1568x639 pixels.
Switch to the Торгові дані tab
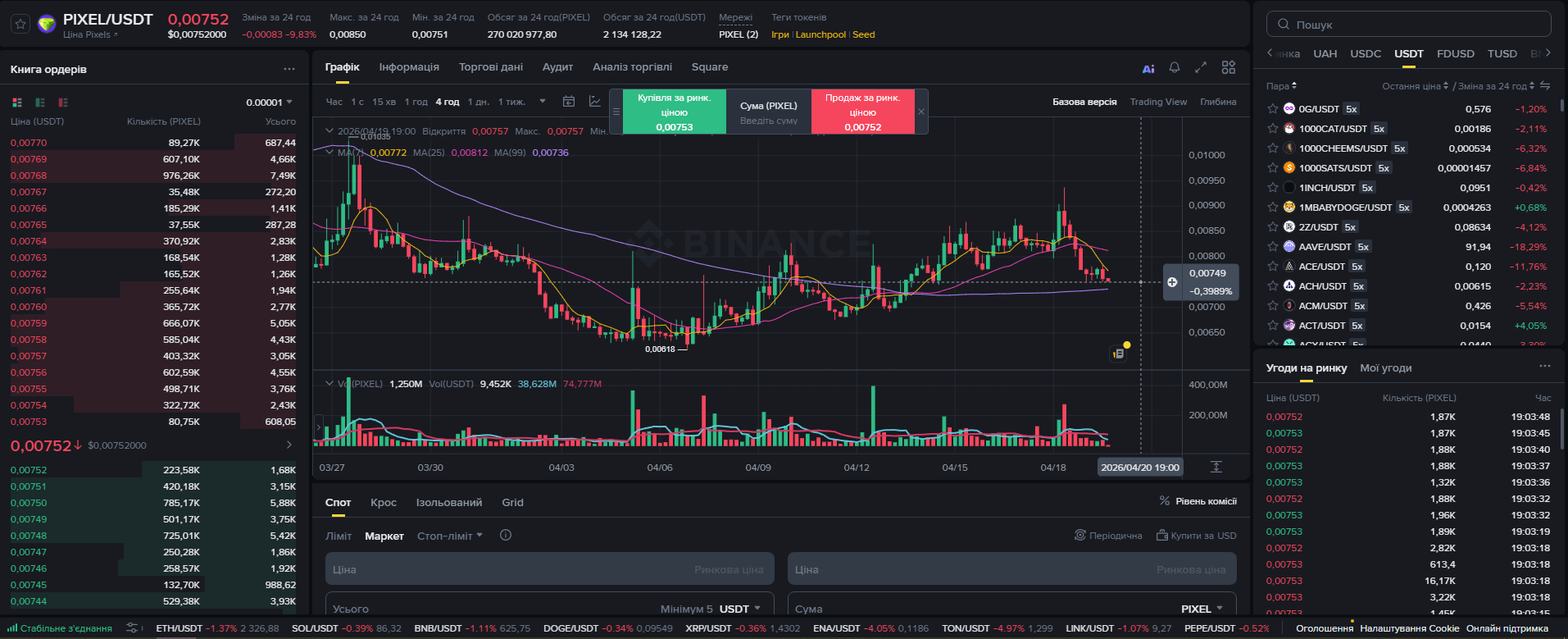[491, 67]
